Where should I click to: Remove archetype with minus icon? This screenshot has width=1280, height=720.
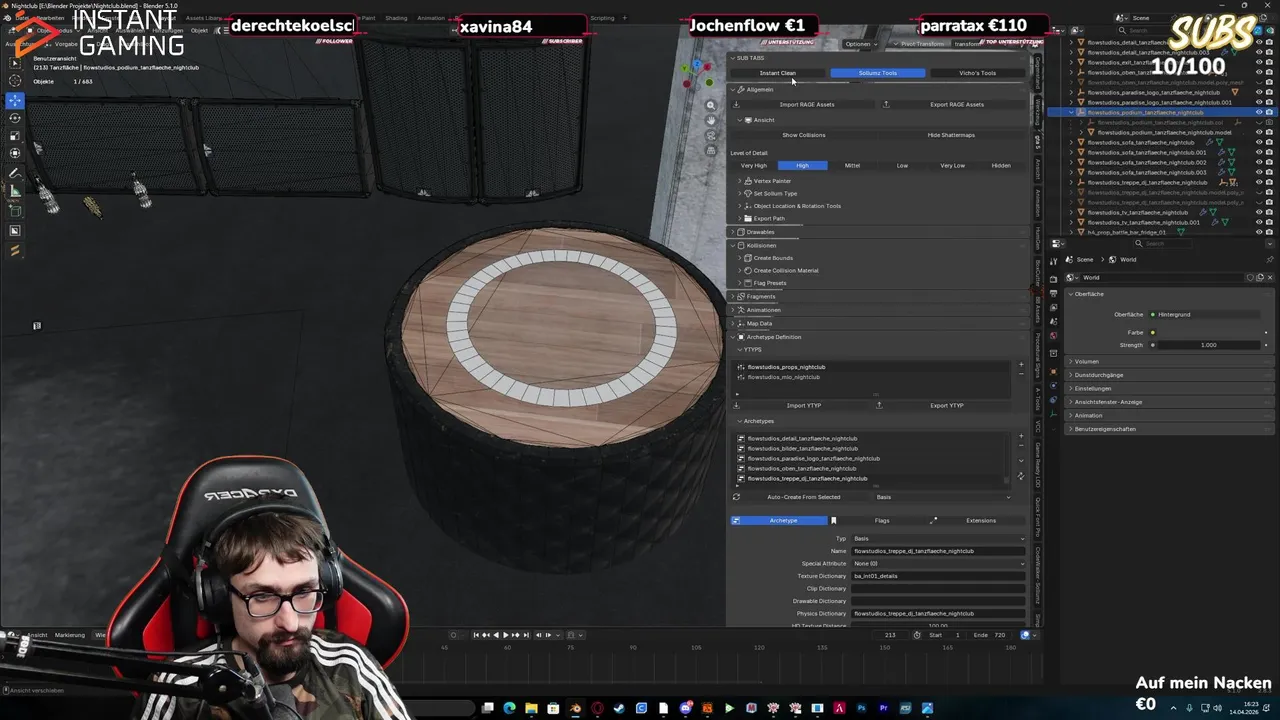(1021, 445)
